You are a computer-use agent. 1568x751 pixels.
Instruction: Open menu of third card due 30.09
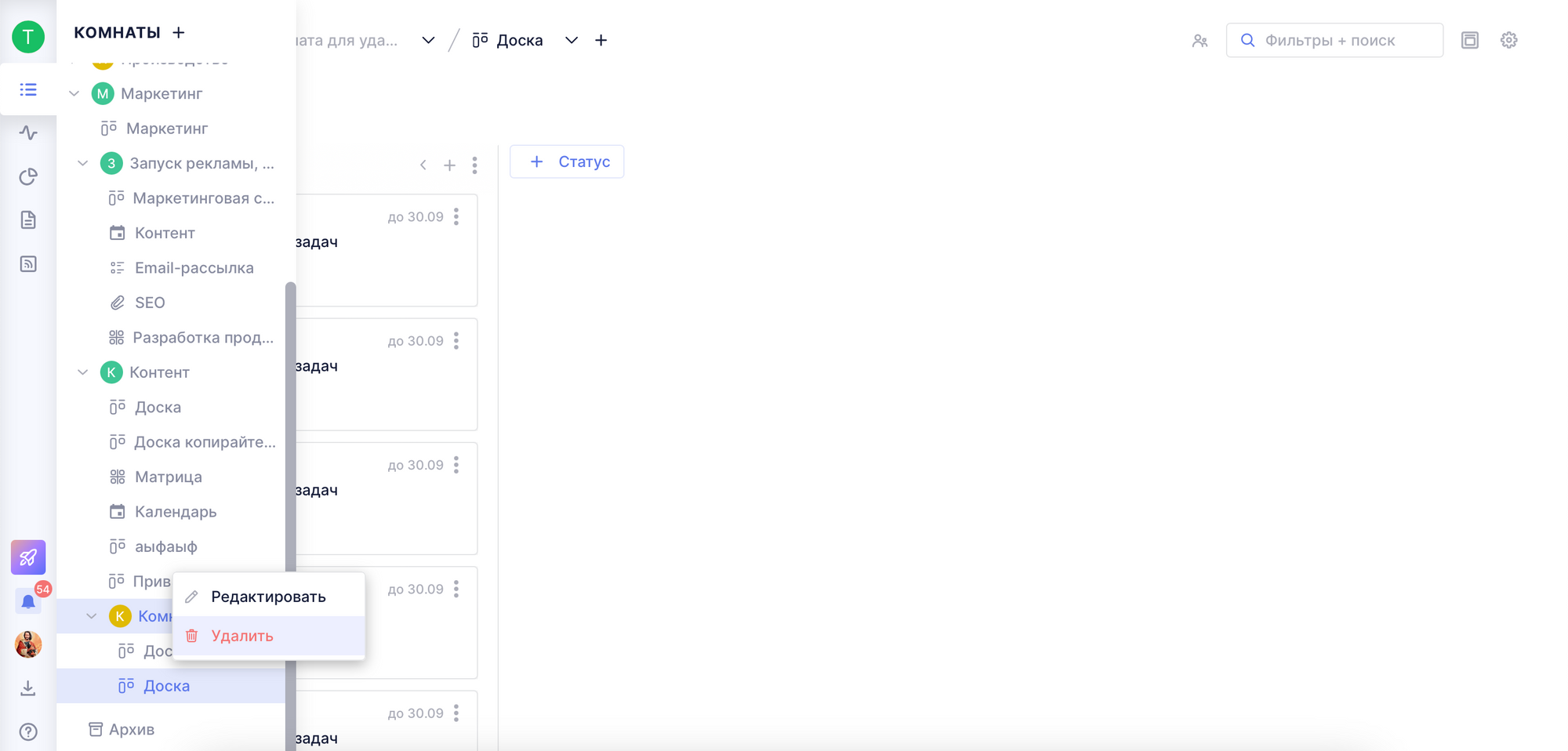[x=456, y=465]
